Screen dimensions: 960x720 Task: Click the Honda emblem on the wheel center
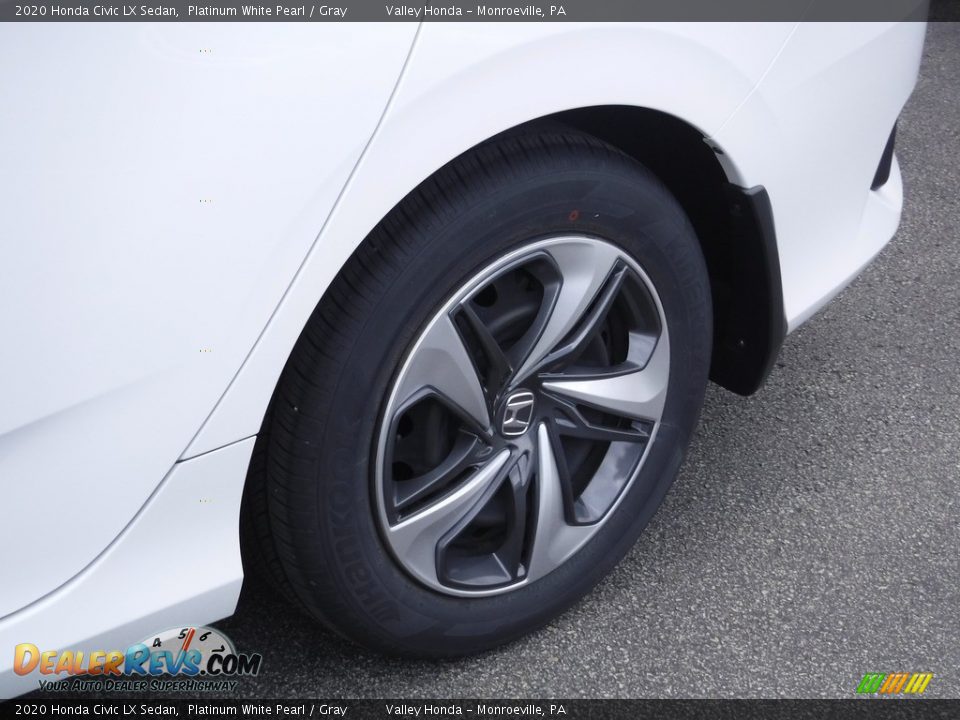coord(518,413)
